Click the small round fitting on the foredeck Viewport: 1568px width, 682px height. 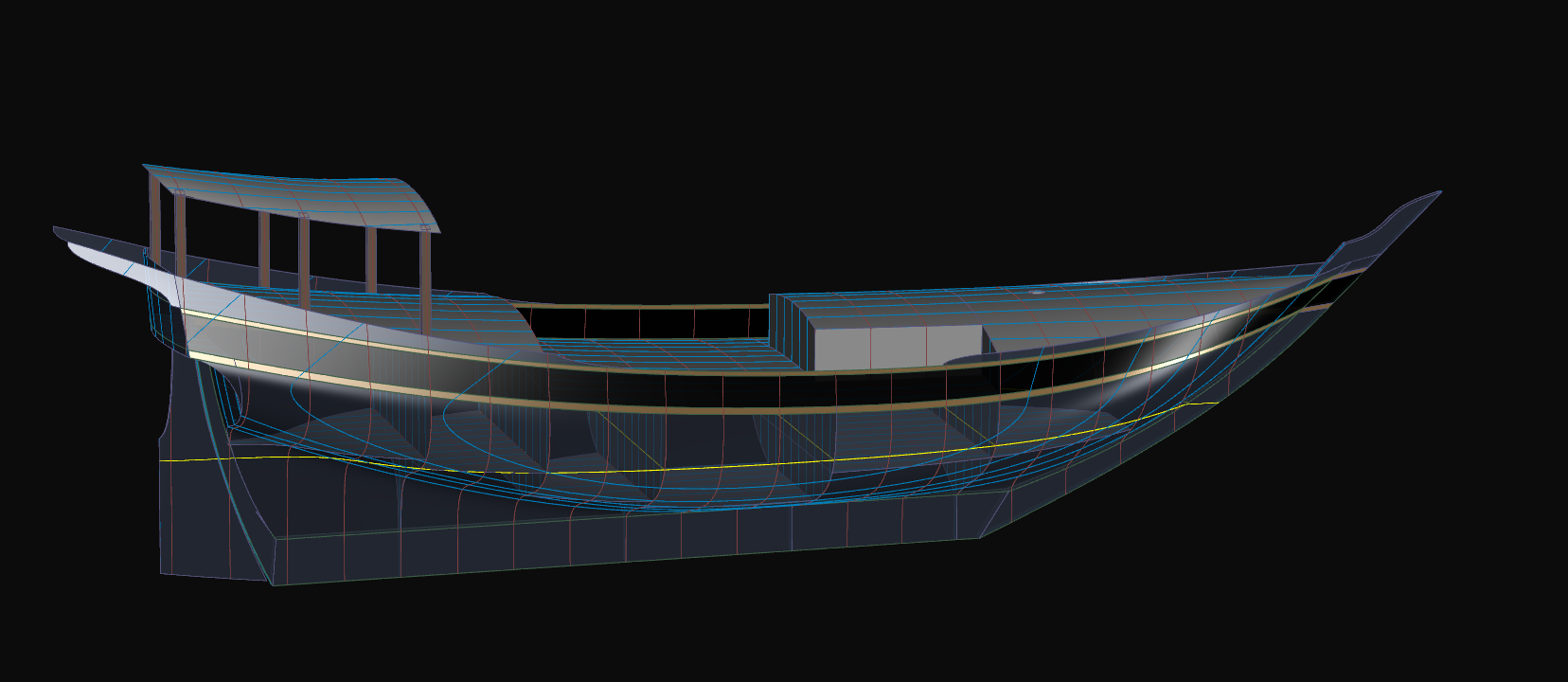(1037, 293)
